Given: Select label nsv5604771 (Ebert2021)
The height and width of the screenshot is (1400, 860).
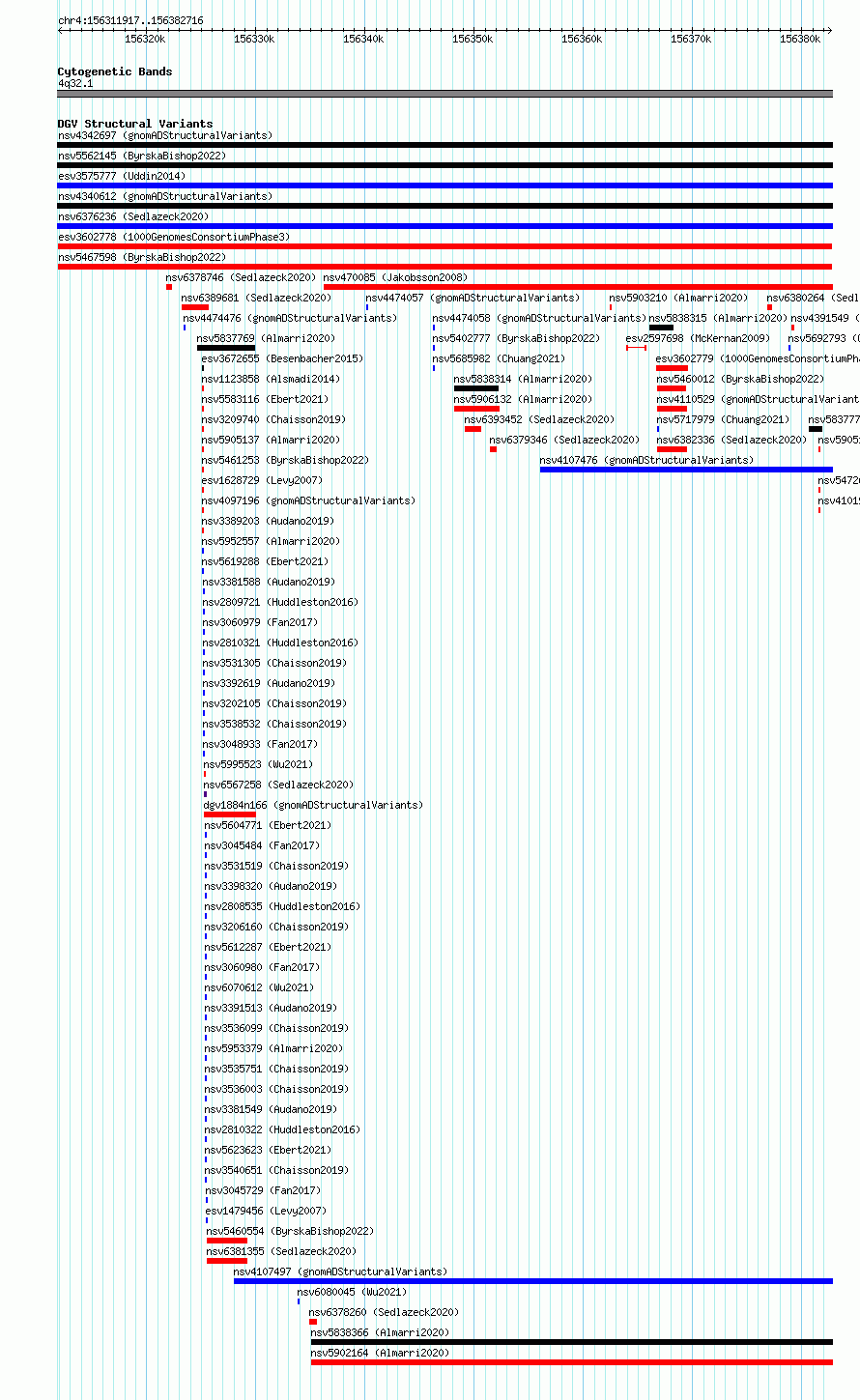Looking at the screenshot, I should pos(268,825).
